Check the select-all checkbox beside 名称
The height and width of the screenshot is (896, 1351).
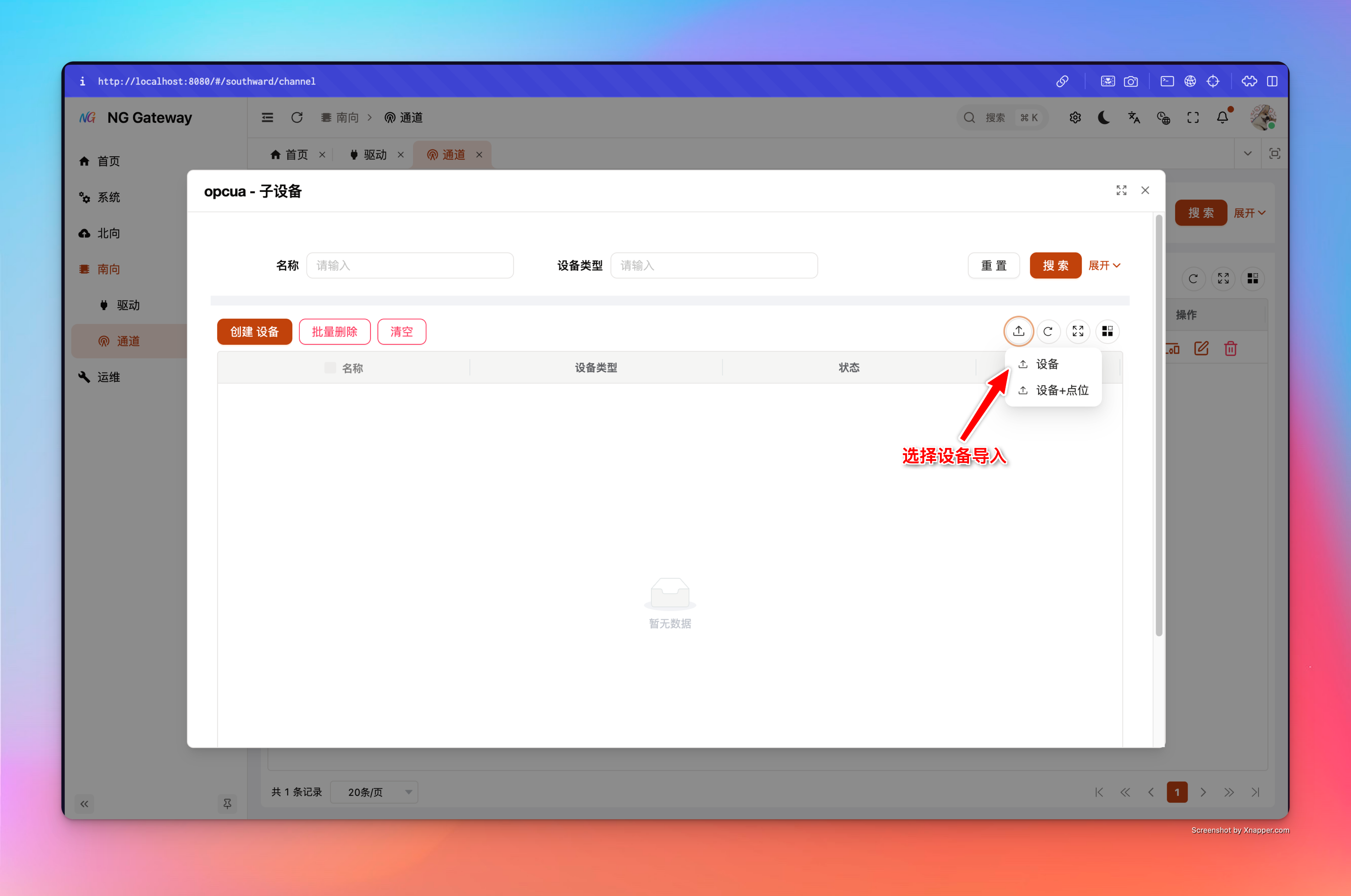coord(330,368)
